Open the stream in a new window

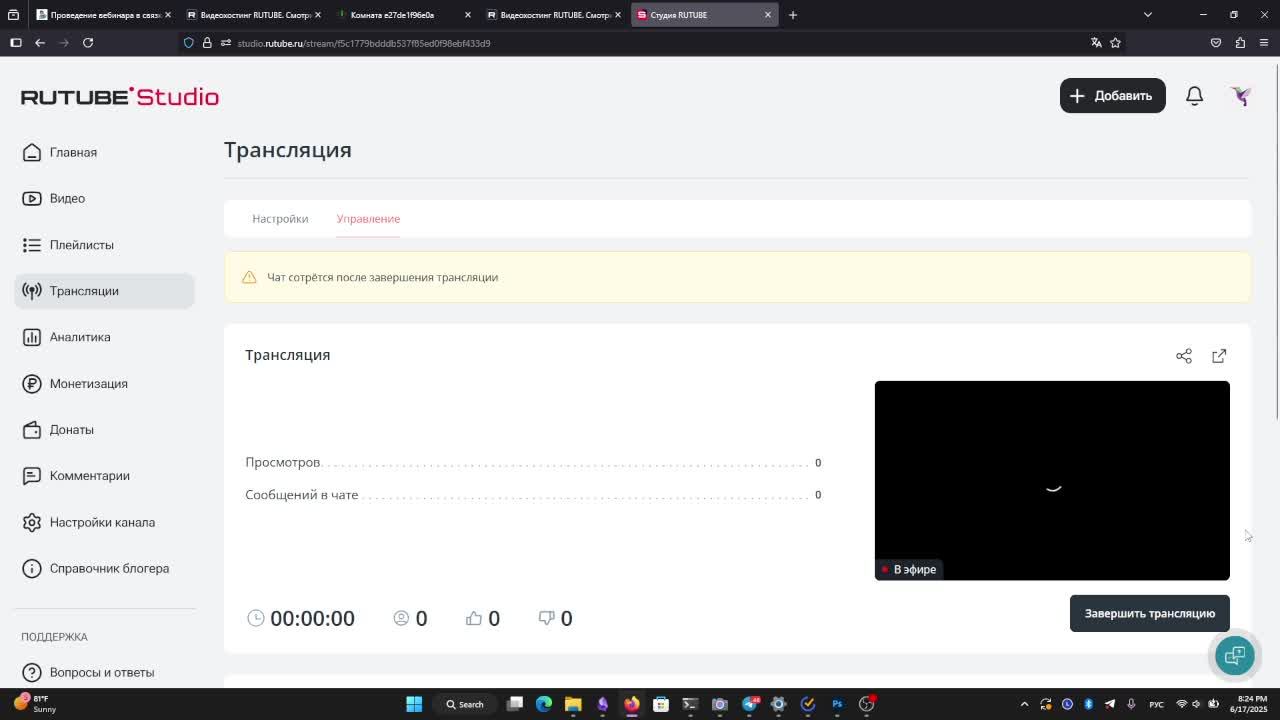pyautogui.click(x=1219, y=356)
